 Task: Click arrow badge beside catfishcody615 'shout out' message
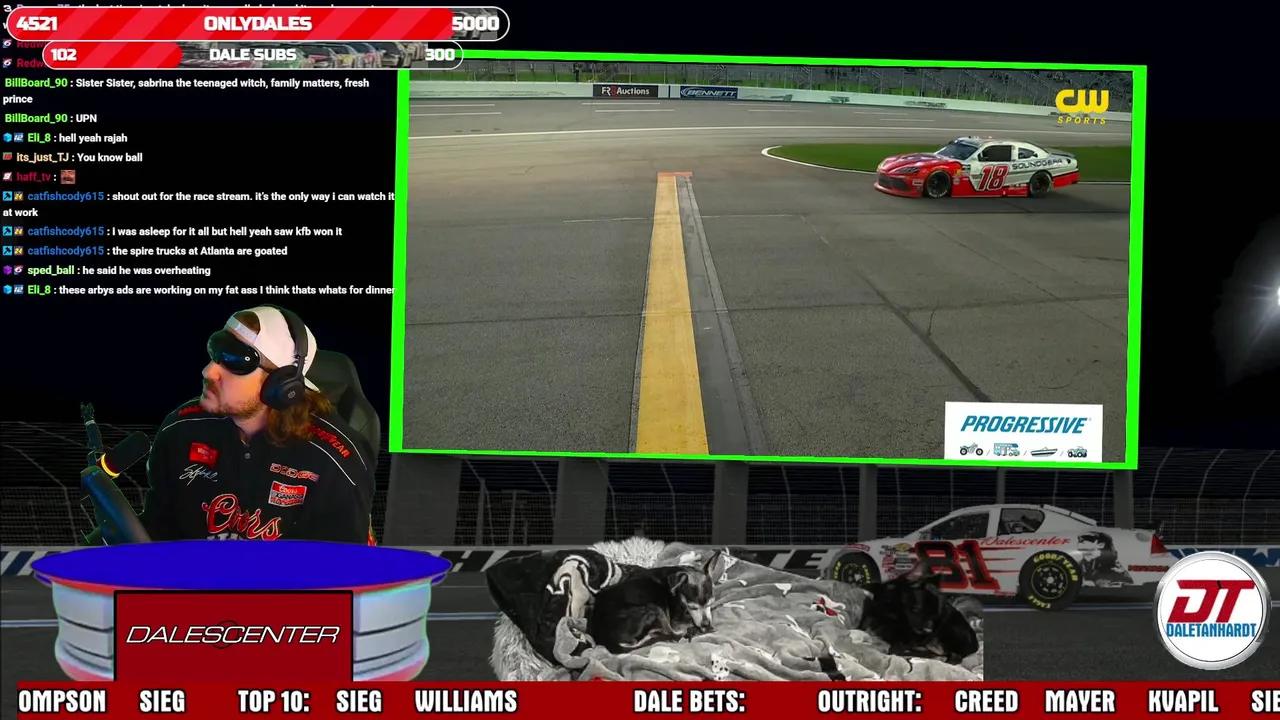click(x=8, y=197)
